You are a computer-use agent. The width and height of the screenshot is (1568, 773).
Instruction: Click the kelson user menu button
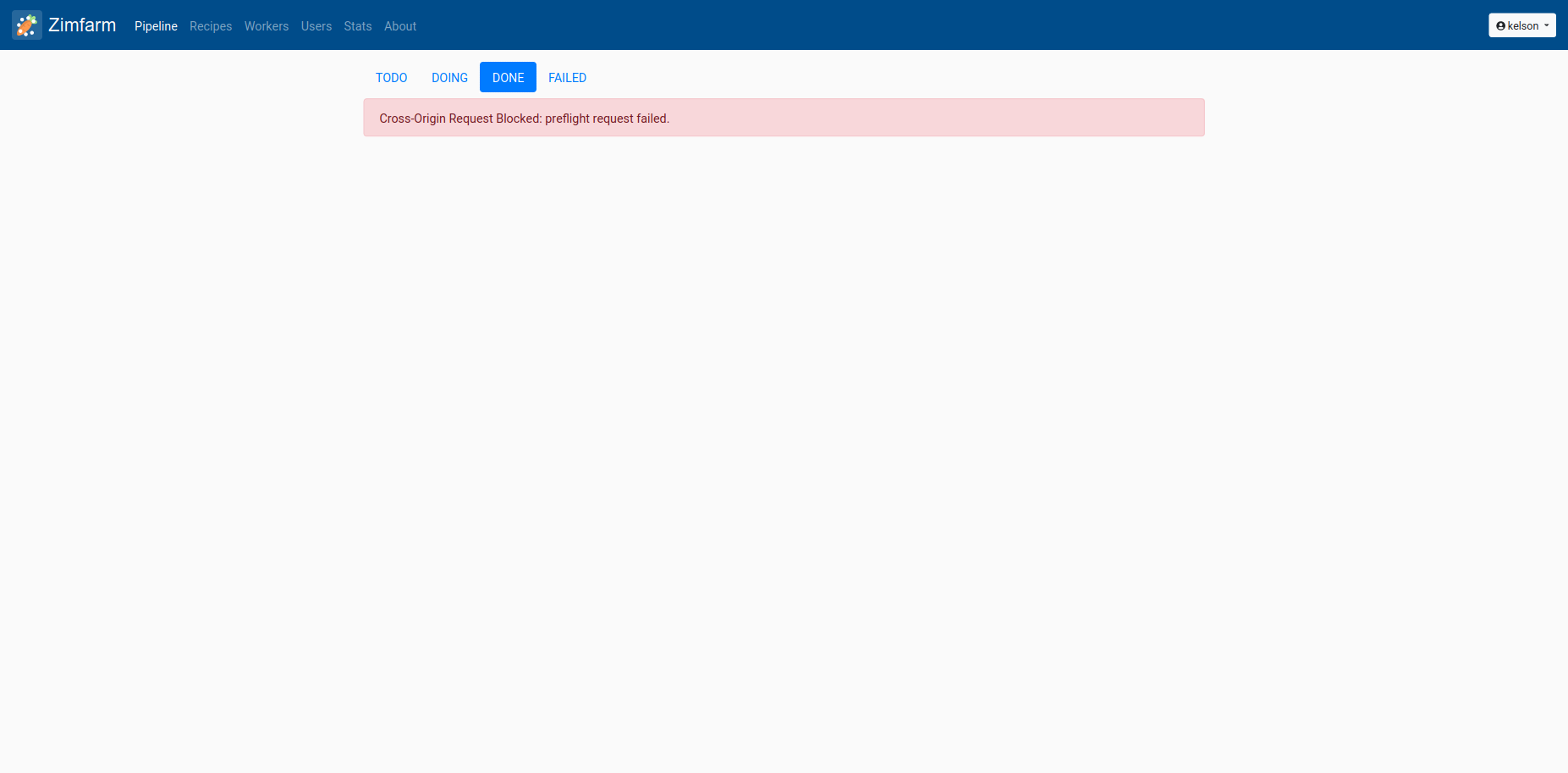tap(1521, 25)
